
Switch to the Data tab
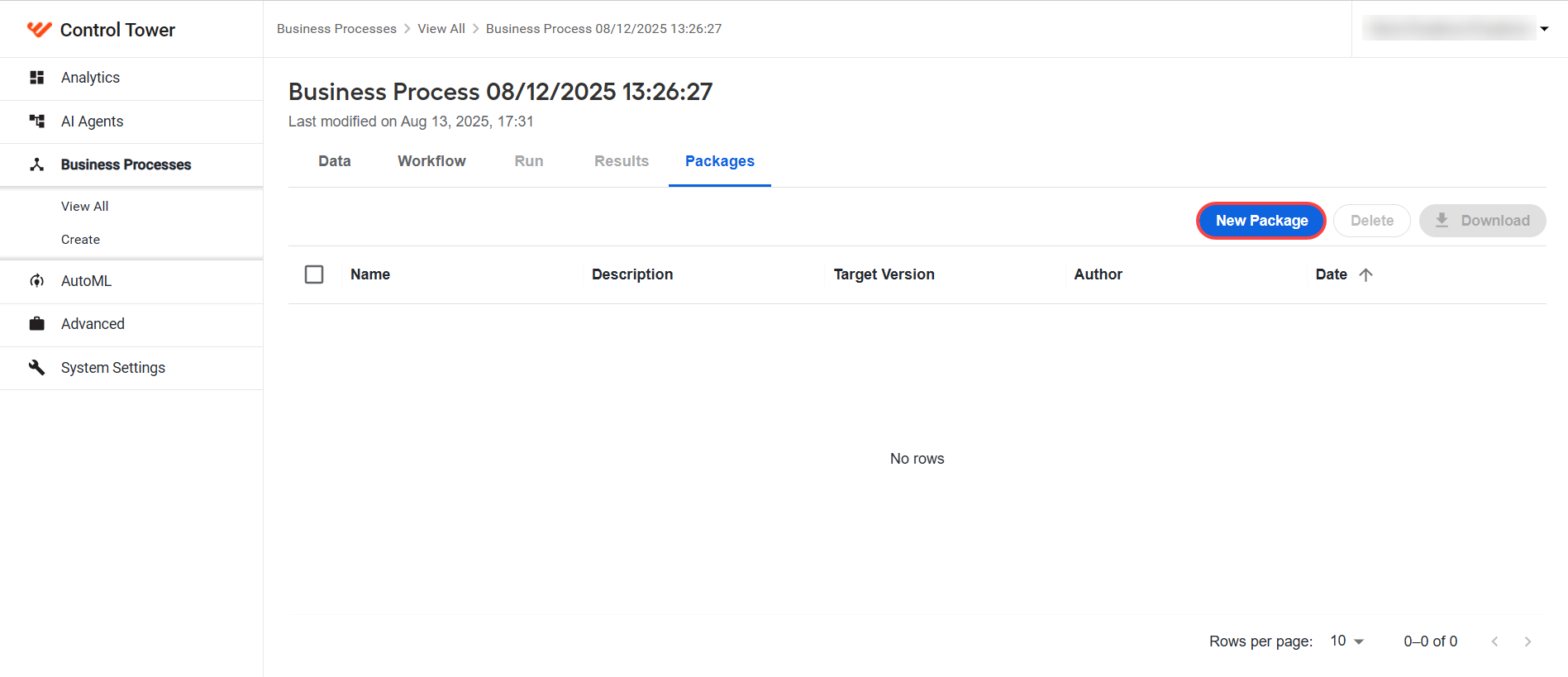335,161
